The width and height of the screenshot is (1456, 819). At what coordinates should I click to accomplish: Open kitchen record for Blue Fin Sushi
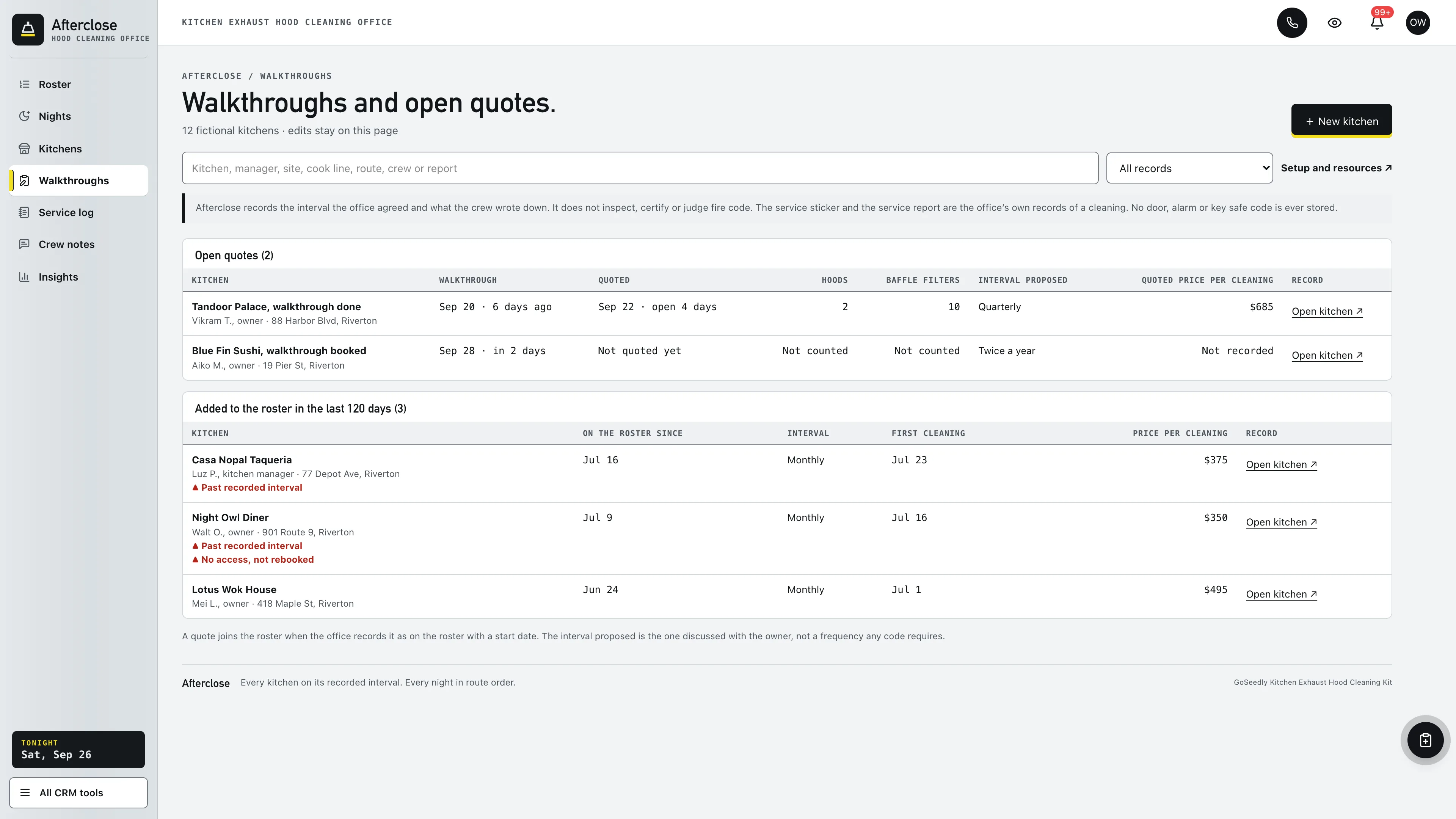click(x=1327, y=356)
